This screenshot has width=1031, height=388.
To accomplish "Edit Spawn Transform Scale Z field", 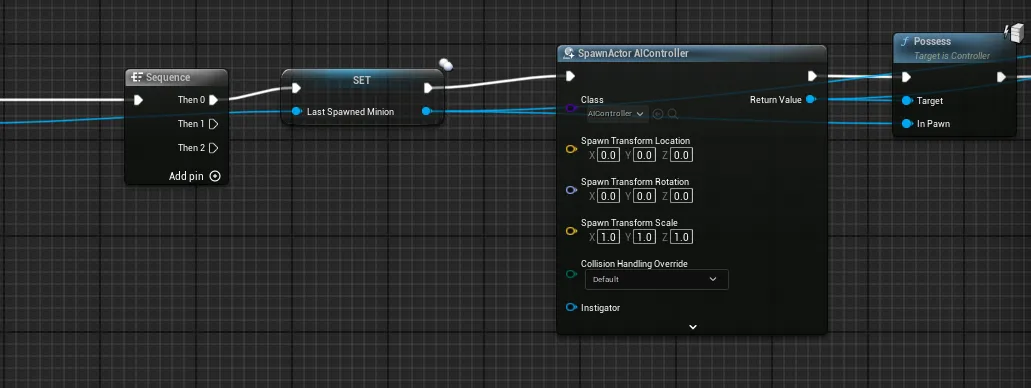I will point(681,237).
